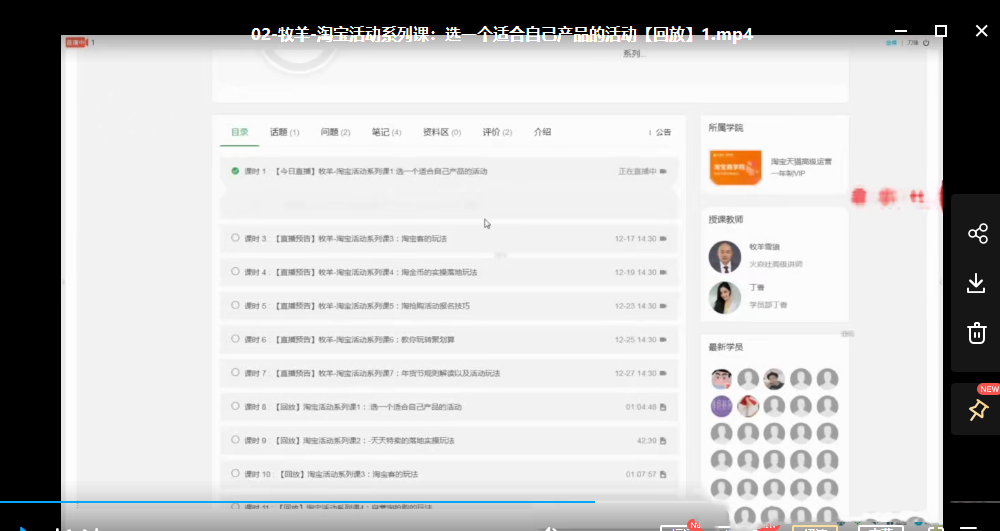Switch to the 问题 (2) tab
This screenshot has width=1000, height=531.
[335, 132]
